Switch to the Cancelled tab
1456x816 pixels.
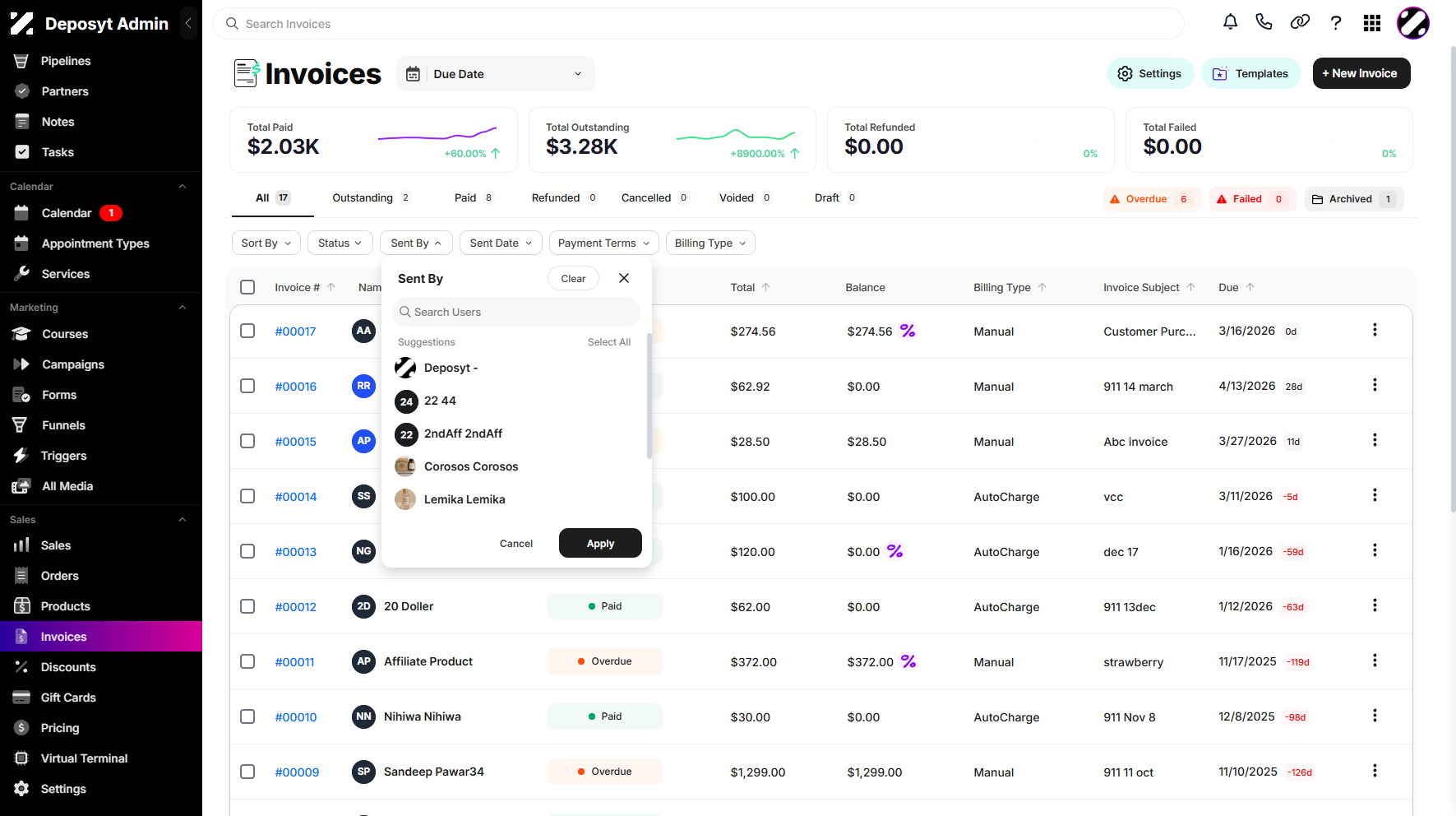pyautogui.click(x=654, y=197)
